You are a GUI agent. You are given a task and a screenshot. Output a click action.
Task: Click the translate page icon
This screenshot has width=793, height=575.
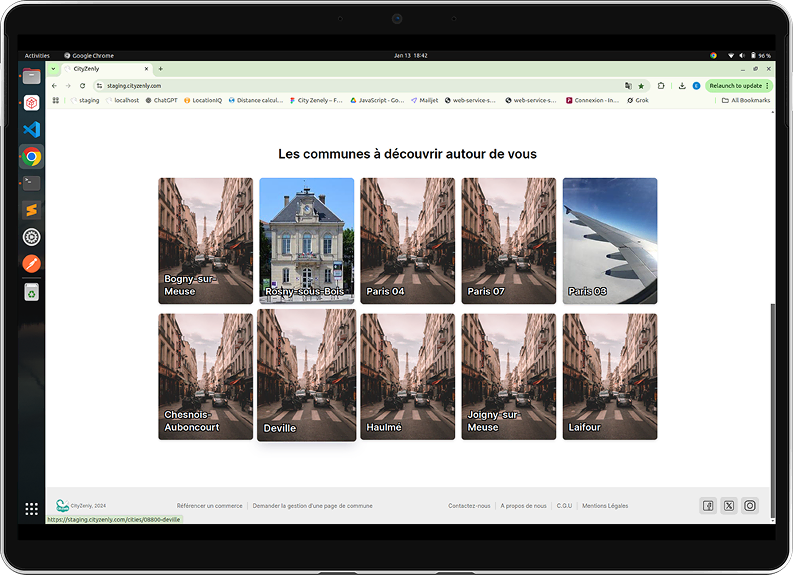pyautogui.click(x=628, y=86)
